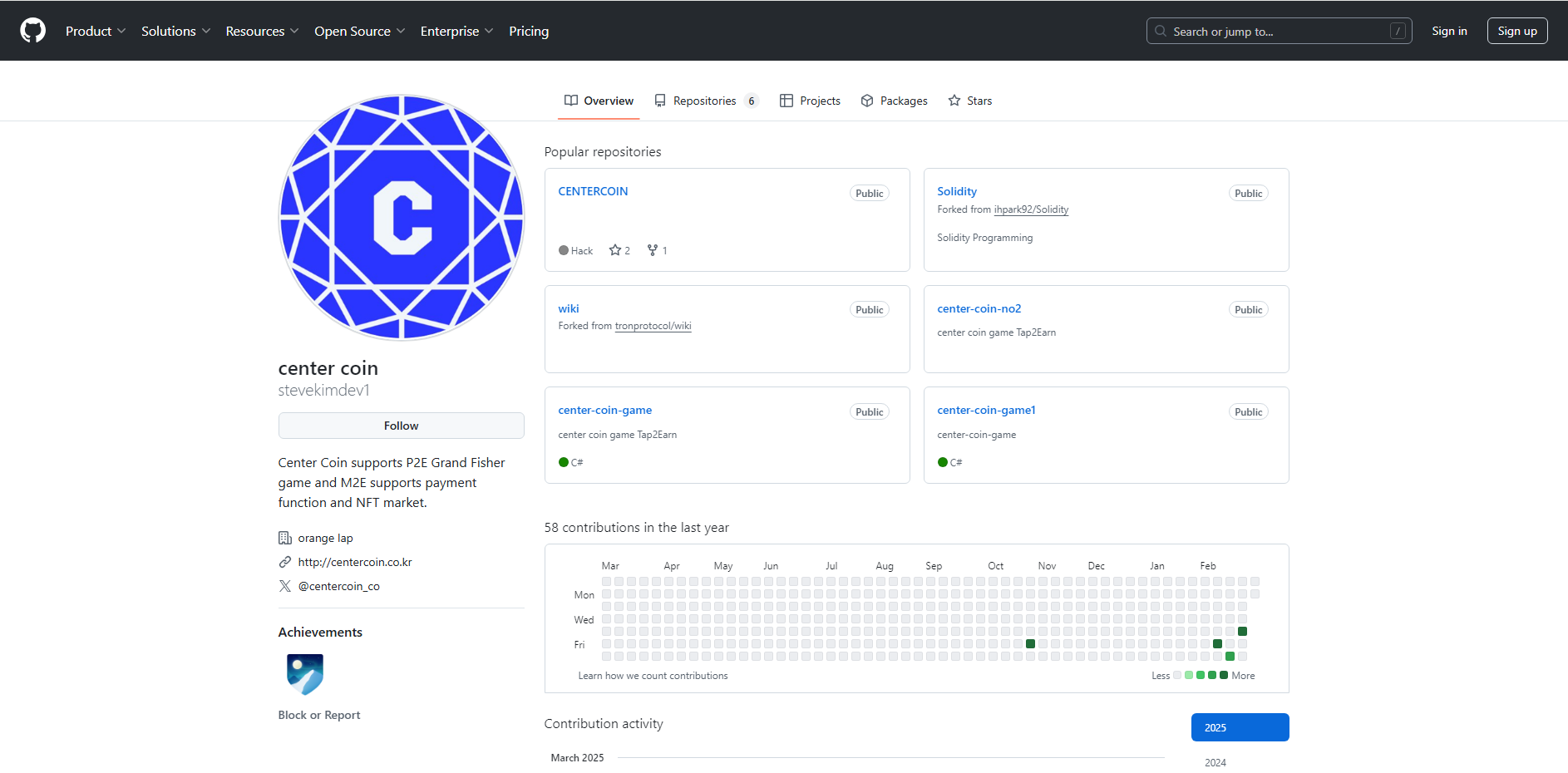Go to Pricing page
This screenshot has height=773, width=1568.
coord(529,31)
